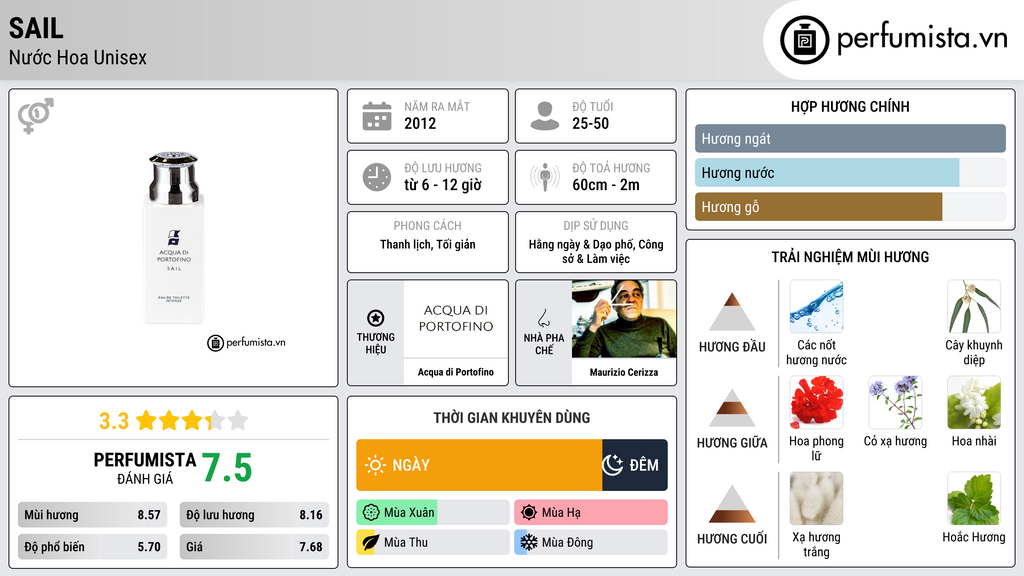Click the Perfumista rating 7.5
Viewport: 1024px width, 576px height.
tap(226, 468)
